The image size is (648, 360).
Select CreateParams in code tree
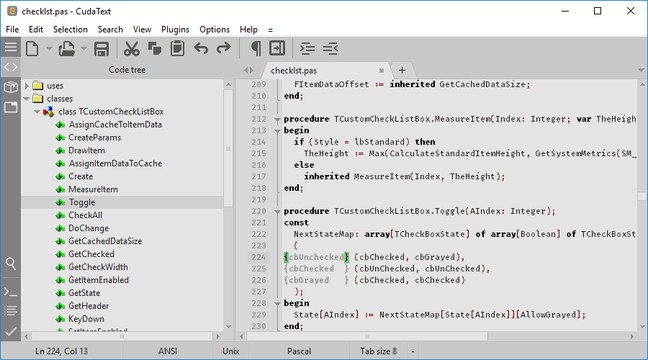tap(95, 137)
